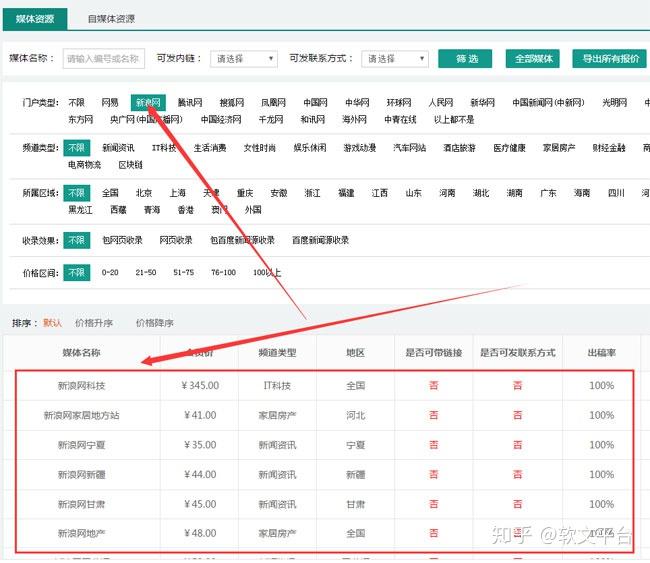Select the 人民网 portal filter

coord(441,102)
